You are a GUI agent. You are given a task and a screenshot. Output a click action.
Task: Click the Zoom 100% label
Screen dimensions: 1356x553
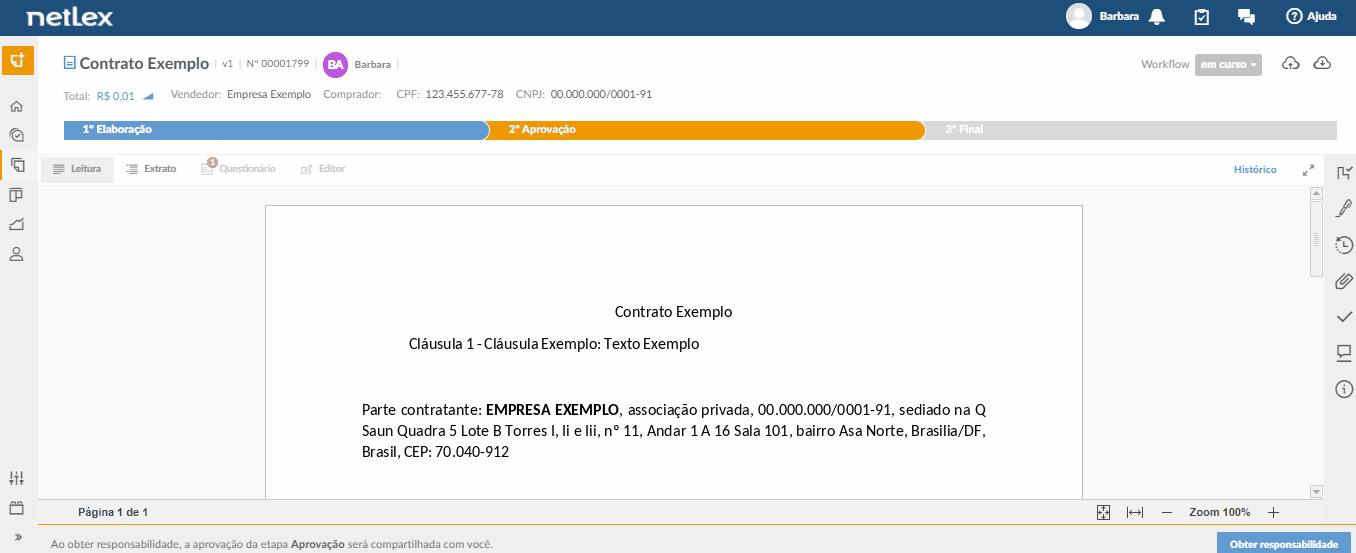[x=1219, y=512]
